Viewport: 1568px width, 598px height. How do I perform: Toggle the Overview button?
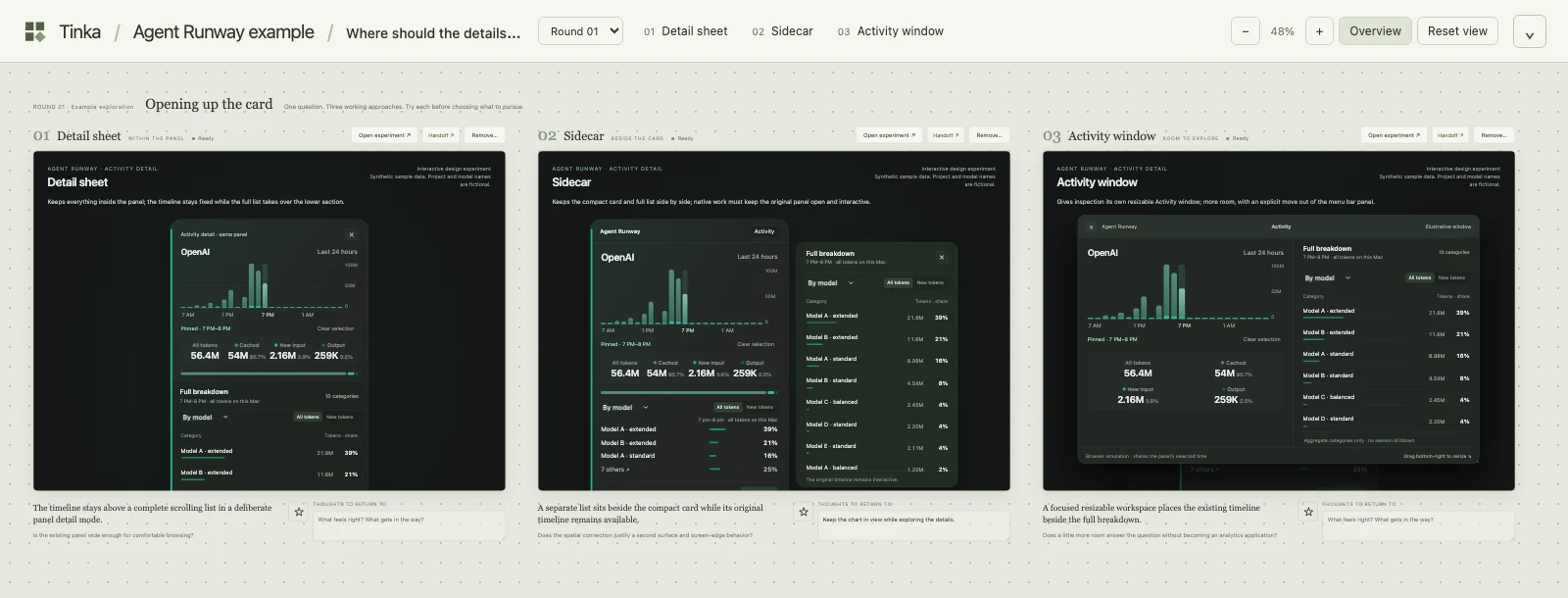[x=1375, y=31]
